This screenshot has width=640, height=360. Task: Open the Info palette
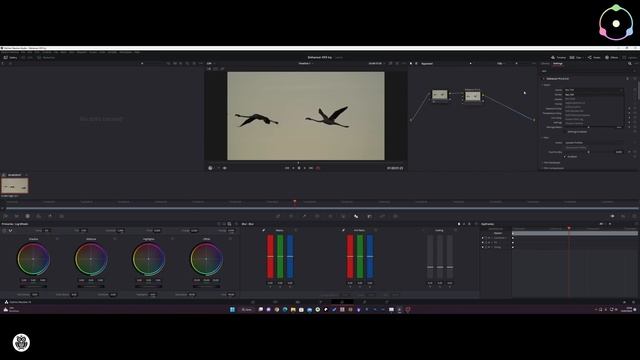(x=634, y=216)
